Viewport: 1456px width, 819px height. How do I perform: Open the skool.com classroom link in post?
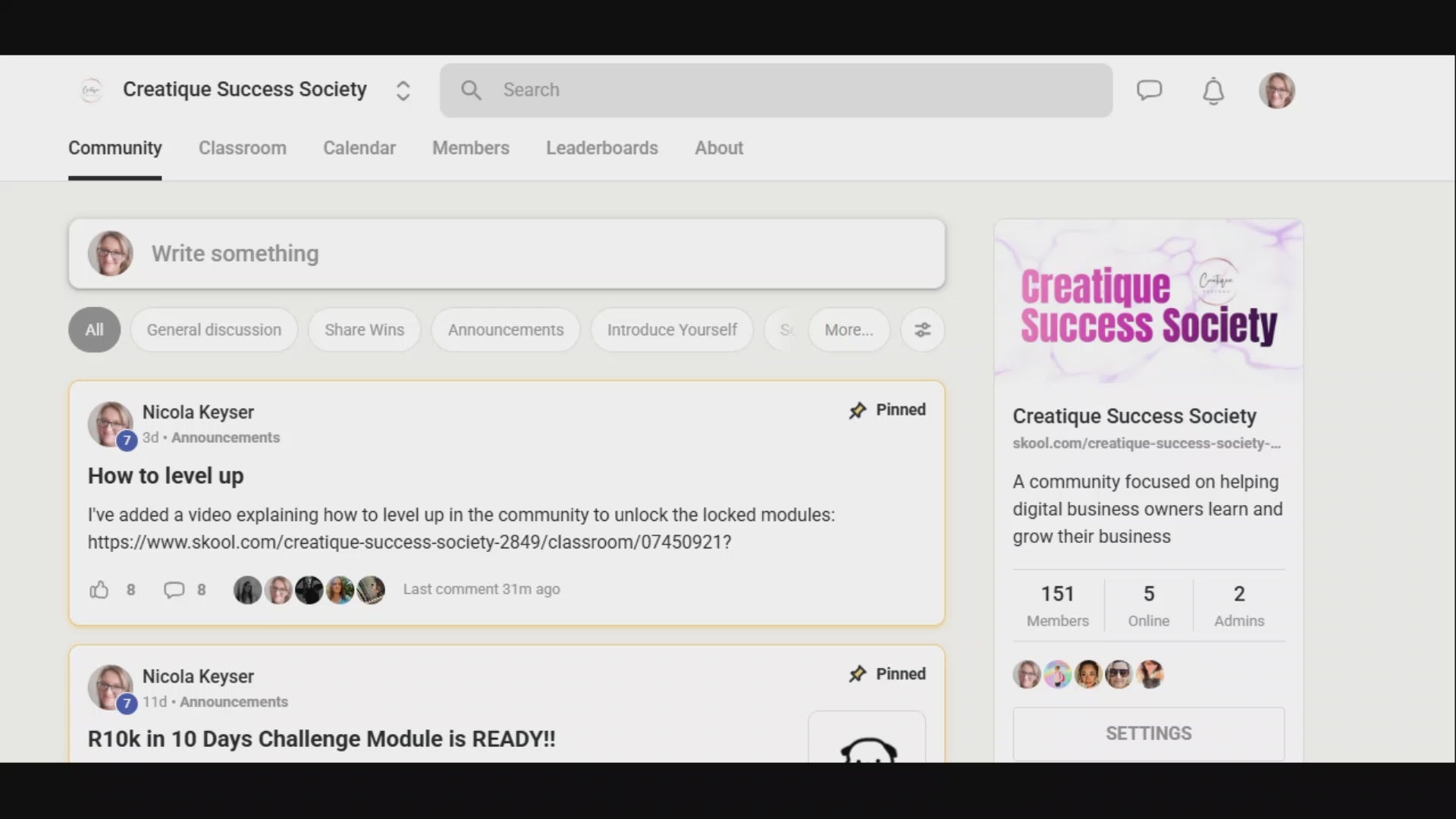[409, 542]
